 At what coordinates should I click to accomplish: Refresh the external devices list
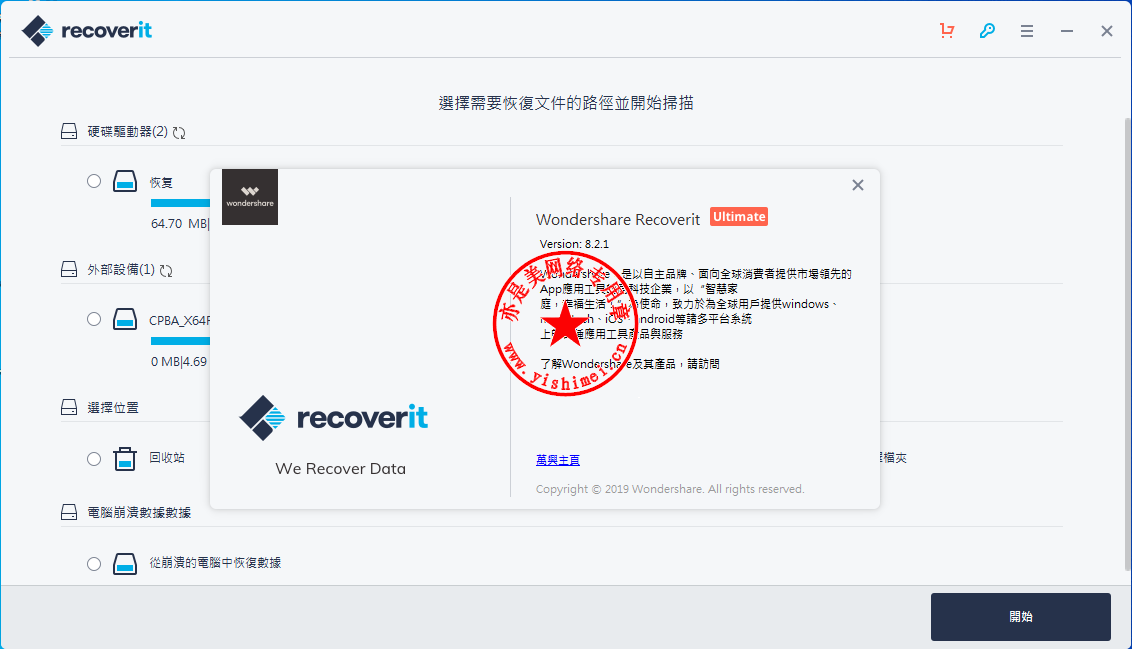(166, 270)
